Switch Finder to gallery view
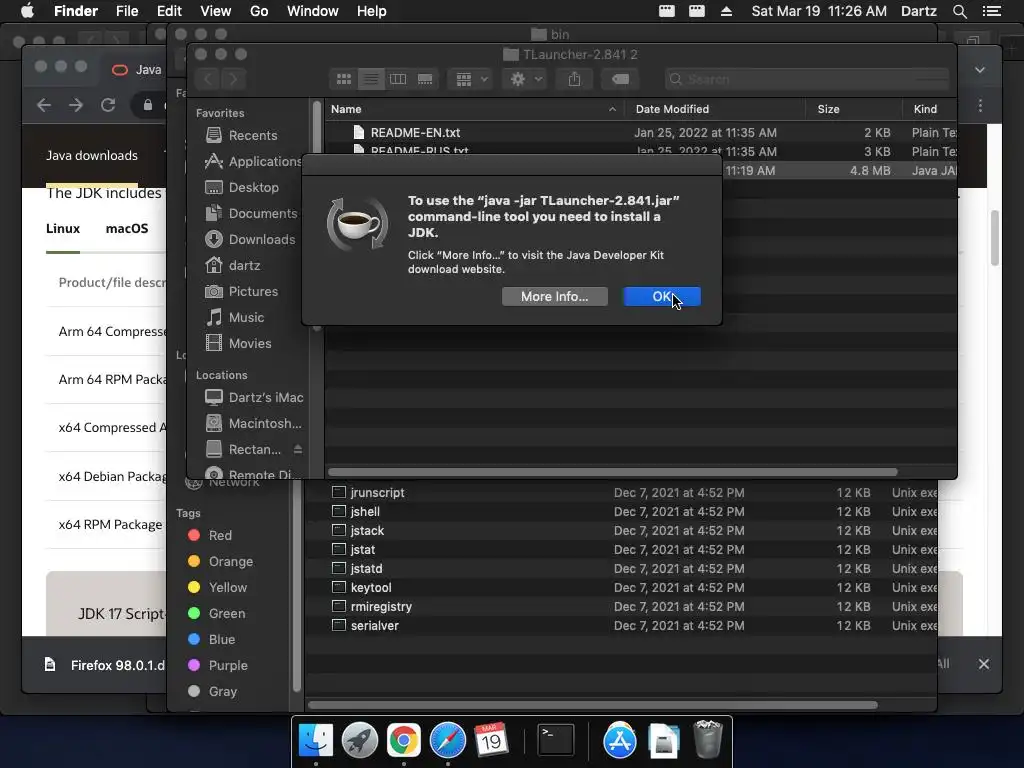 [424, 79]
